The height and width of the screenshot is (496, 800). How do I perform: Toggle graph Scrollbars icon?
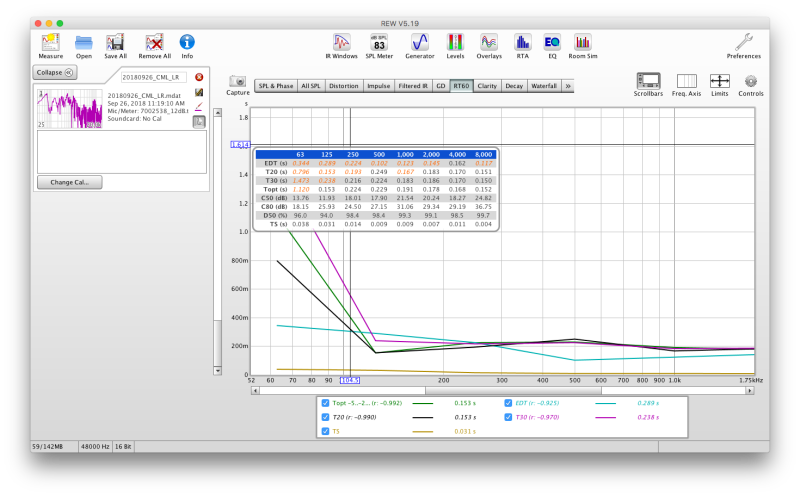click(x=648, y=81)
